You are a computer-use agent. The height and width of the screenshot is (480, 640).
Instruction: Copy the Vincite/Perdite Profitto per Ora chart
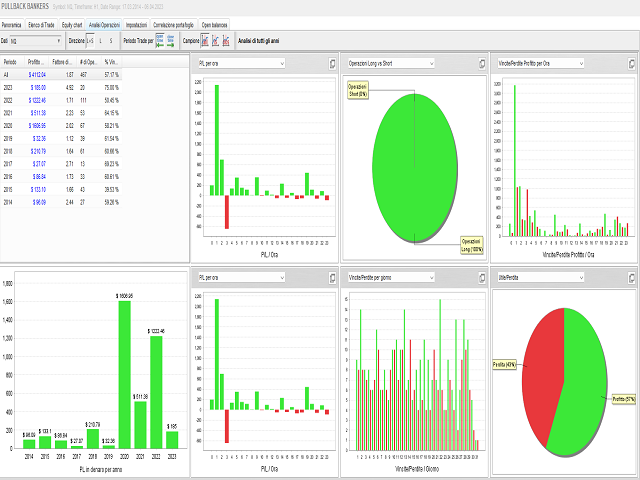[632, 64]
